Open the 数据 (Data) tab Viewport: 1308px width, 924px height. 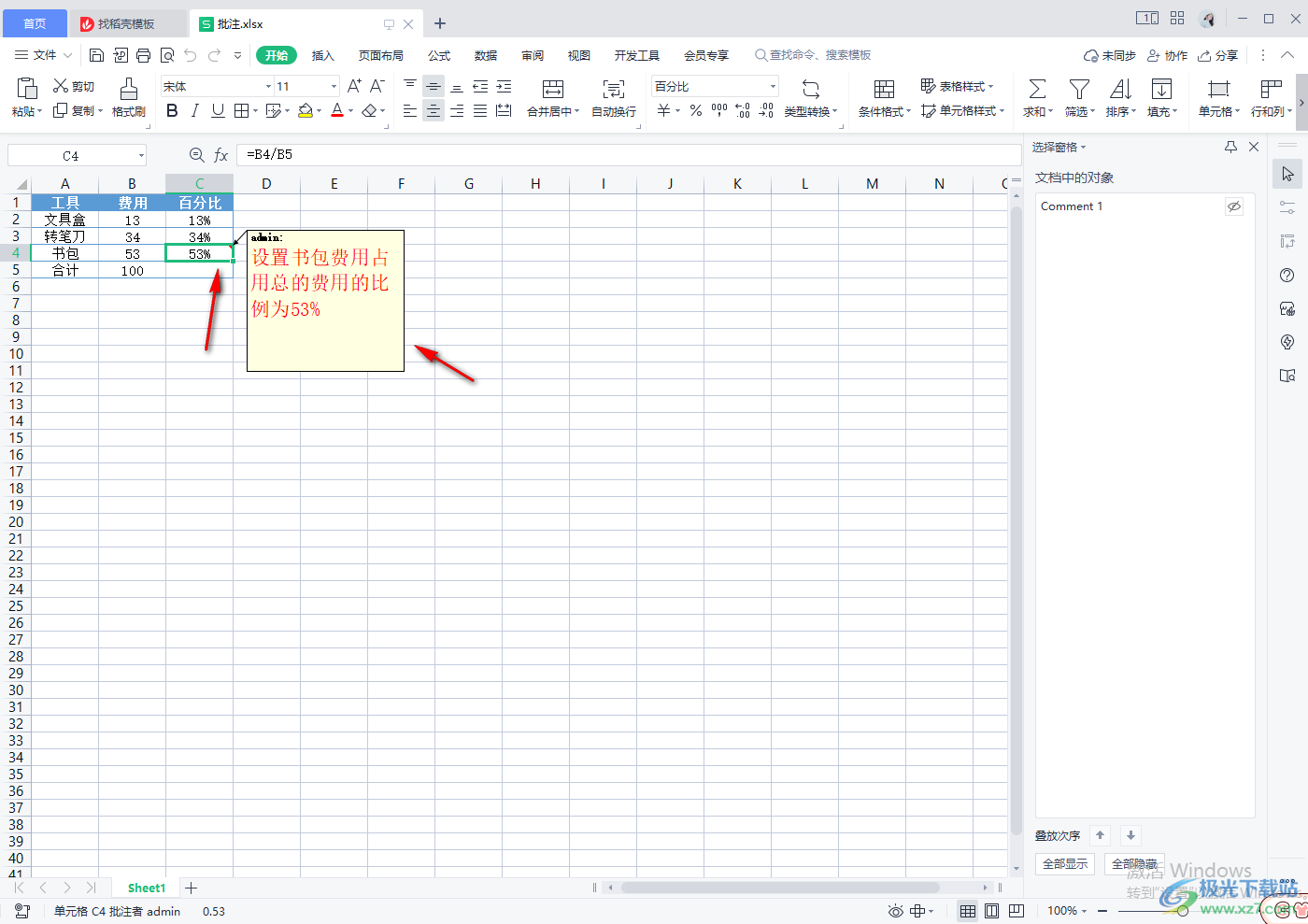[x=486, y=55]
